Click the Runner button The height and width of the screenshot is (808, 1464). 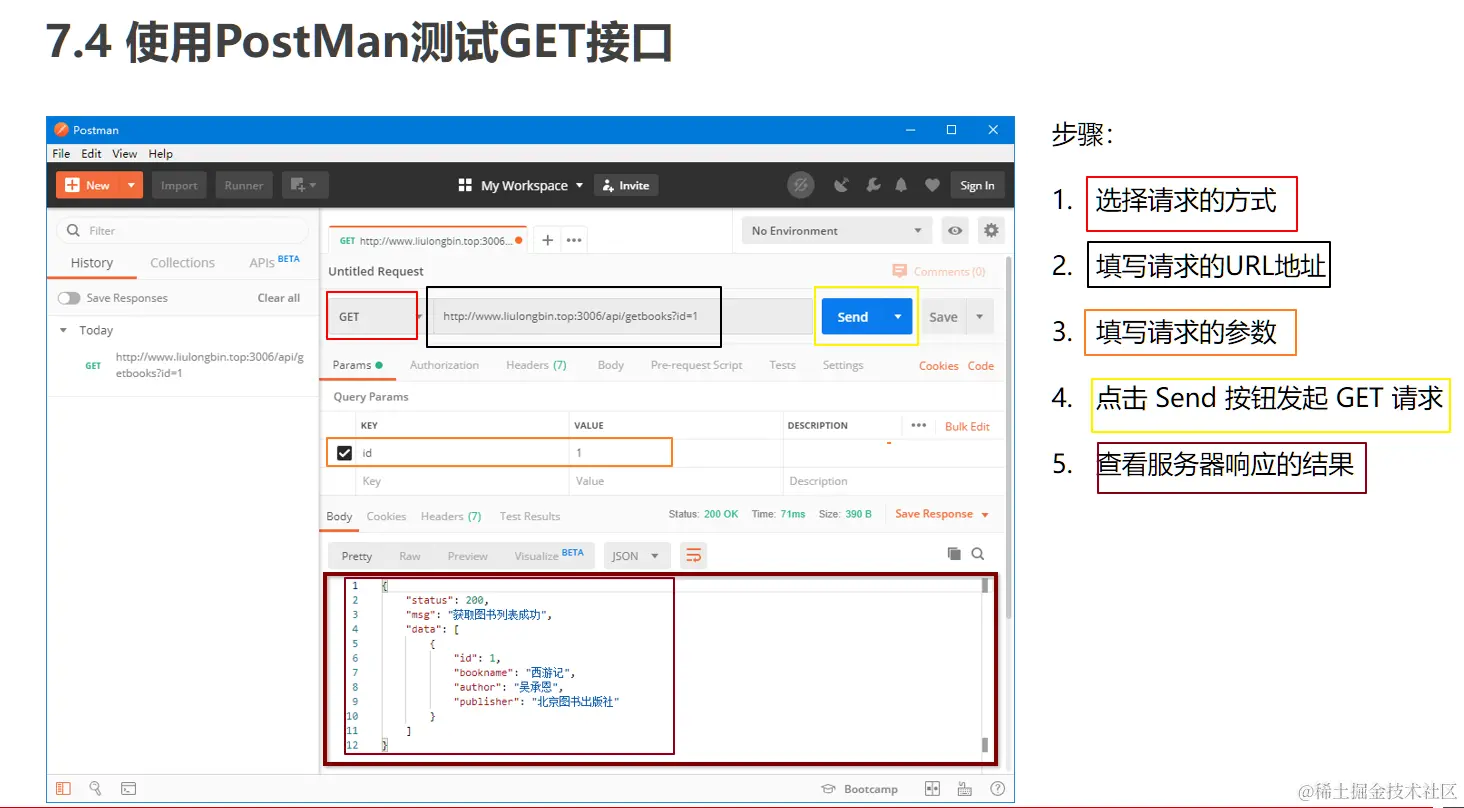pos(243,185)
